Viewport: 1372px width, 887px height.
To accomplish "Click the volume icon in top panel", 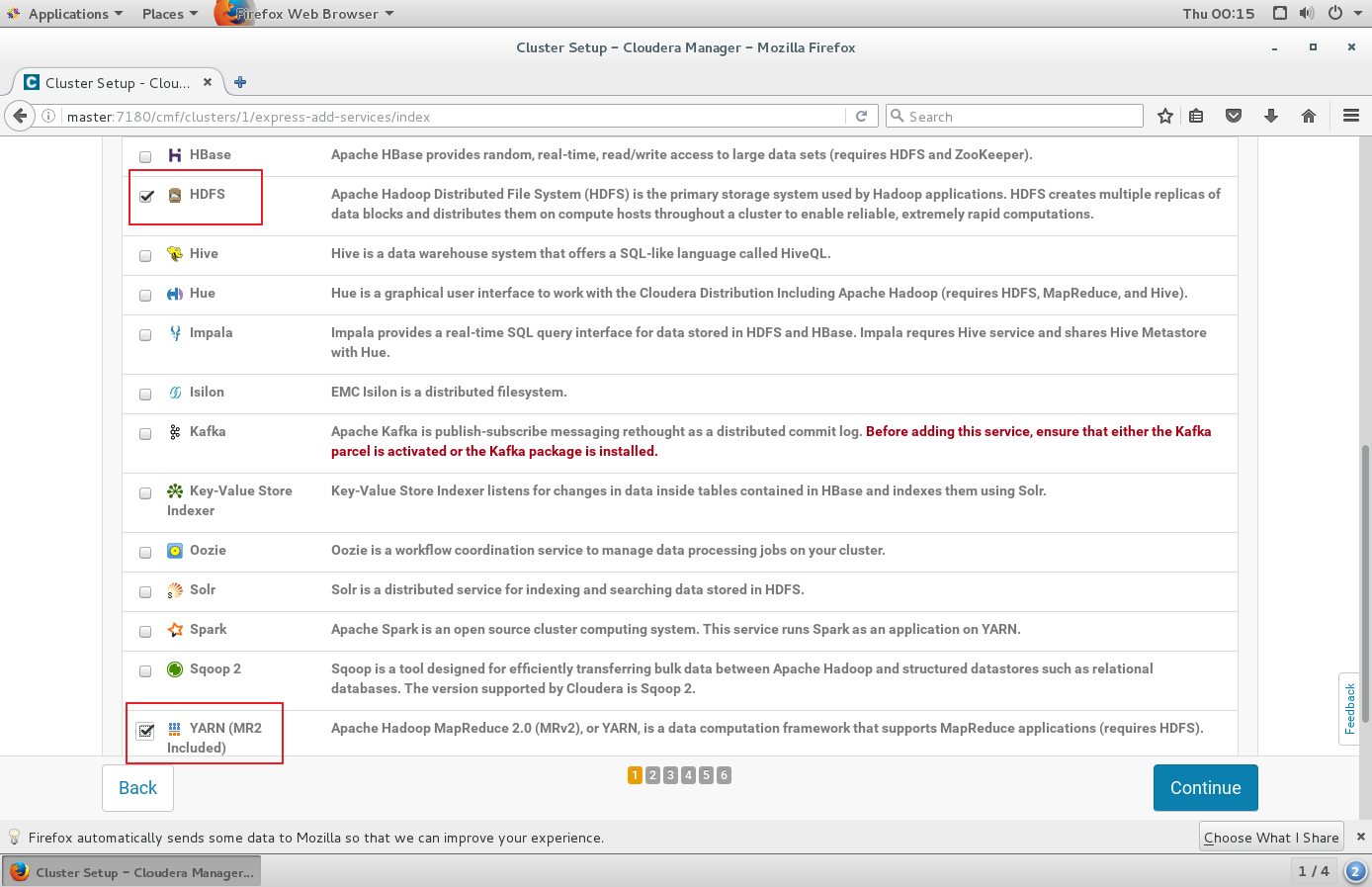I will (x=1307, y=13).
